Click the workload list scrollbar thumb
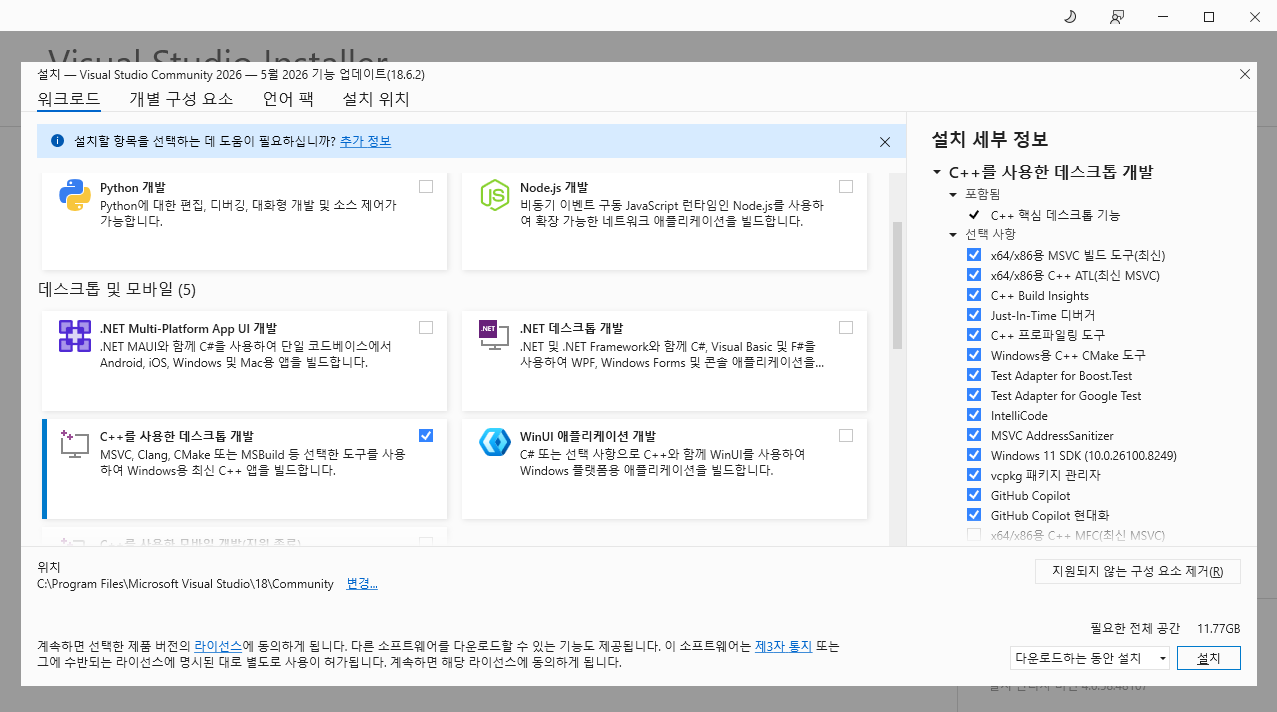This screenshot has width=1277, height=712. coord(897,285)
